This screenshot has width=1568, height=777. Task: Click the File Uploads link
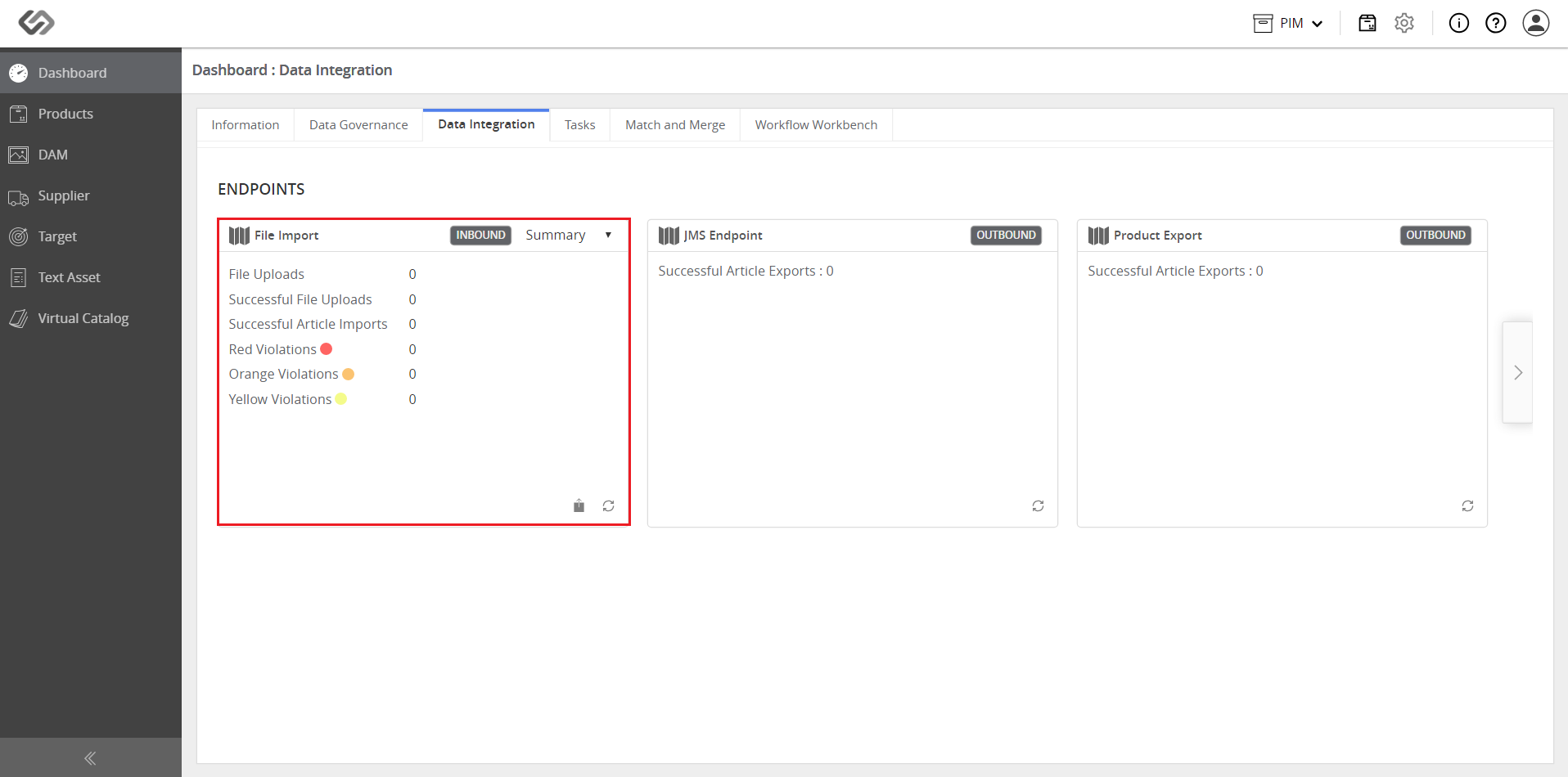[267, 274]
